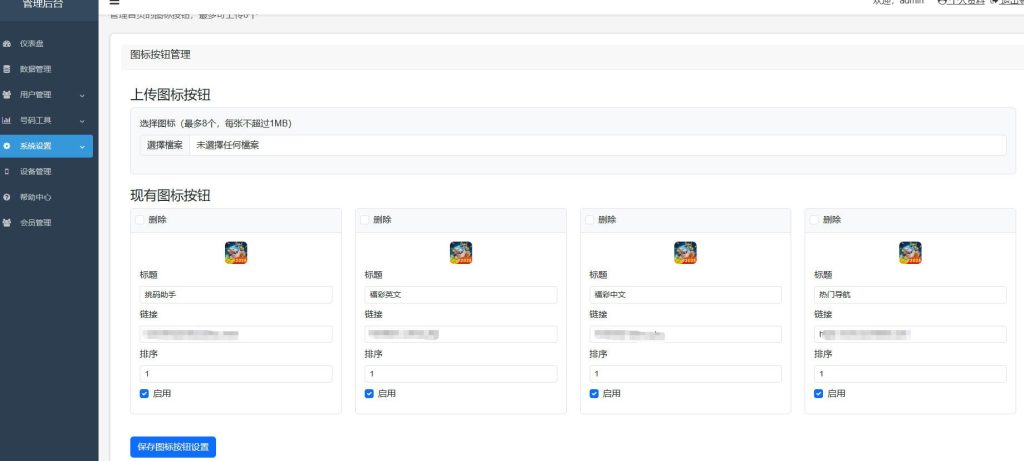Click the 未選擇任何檔案 file status text
The image size is (1024, 461).
(227, 146)
